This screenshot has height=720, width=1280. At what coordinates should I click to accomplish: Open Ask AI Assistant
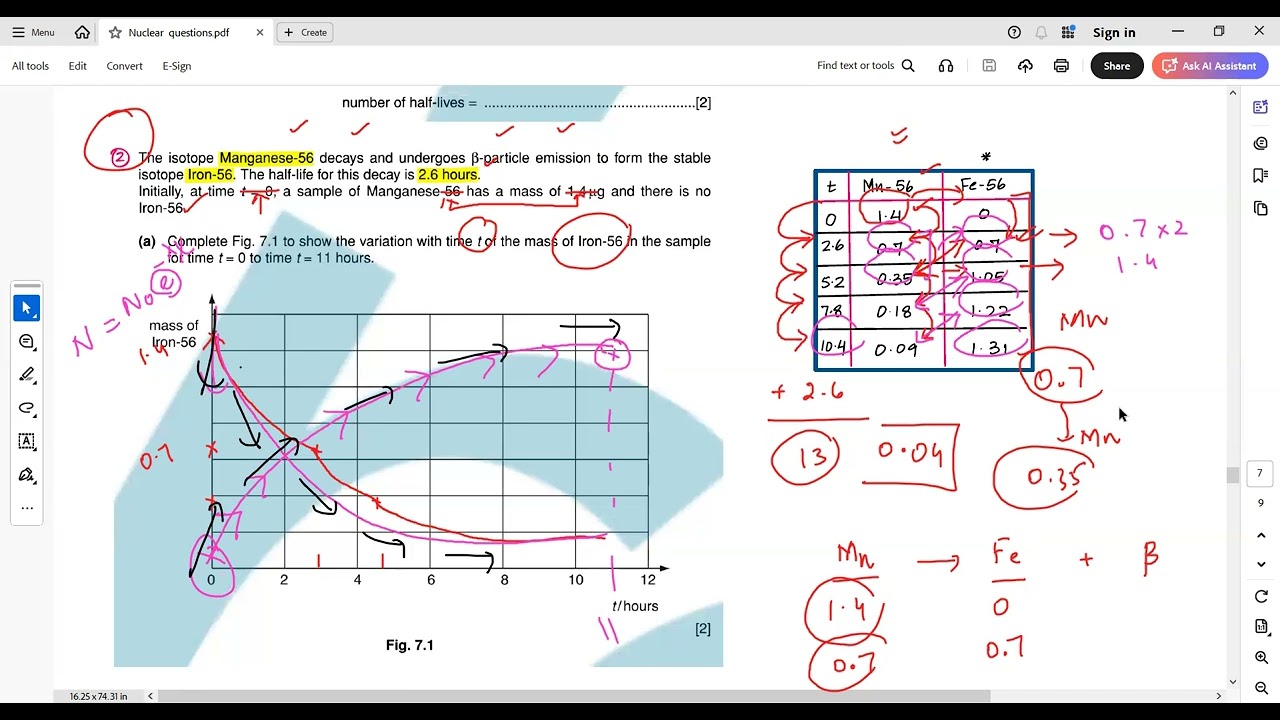[x=1210, y=66]
